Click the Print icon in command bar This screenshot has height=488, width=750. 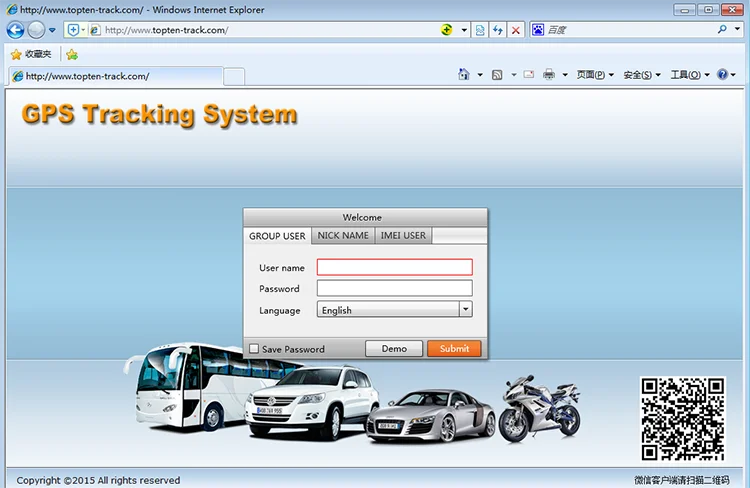pos(549,75)
